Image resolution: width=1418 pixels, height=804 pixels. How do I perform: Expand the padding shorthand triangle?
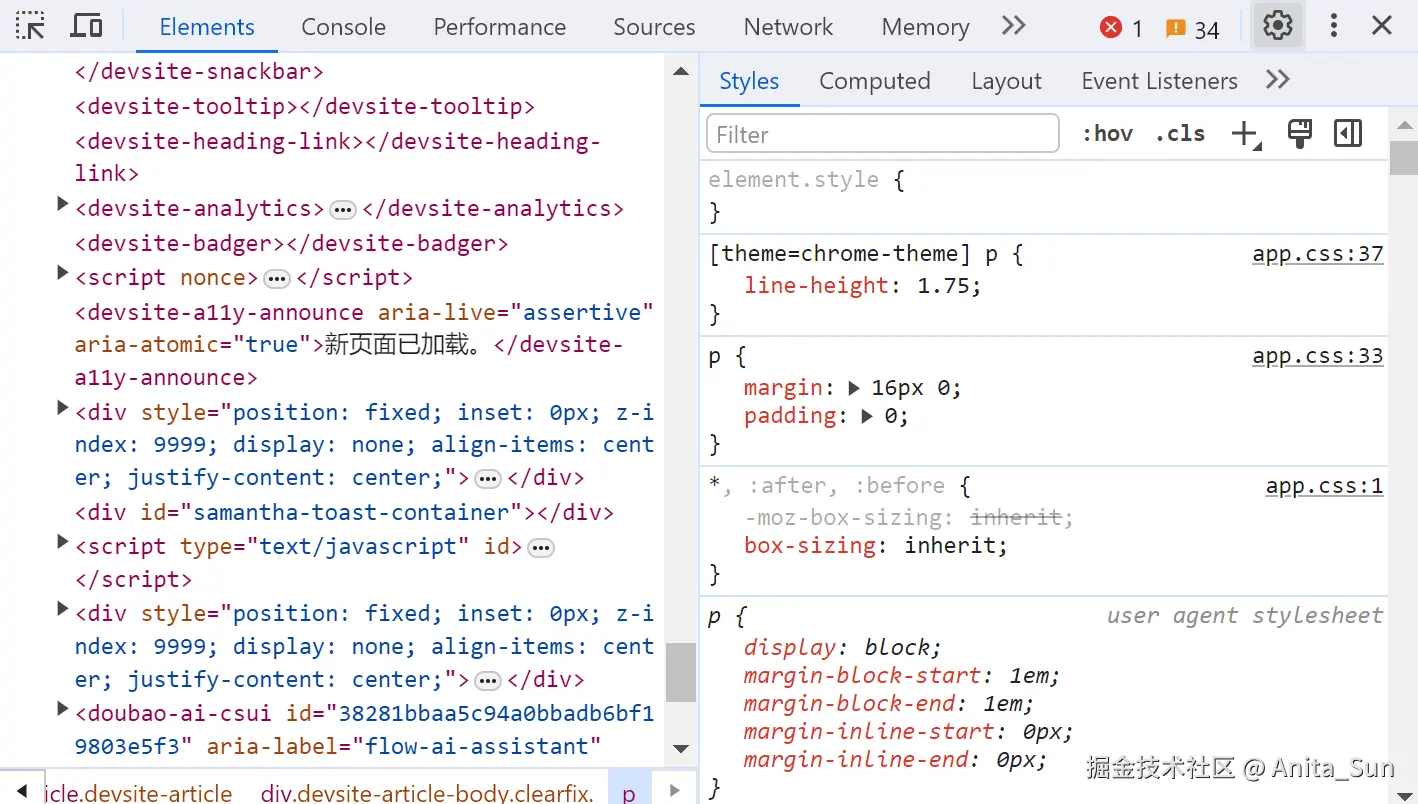[x=868, y=415]
